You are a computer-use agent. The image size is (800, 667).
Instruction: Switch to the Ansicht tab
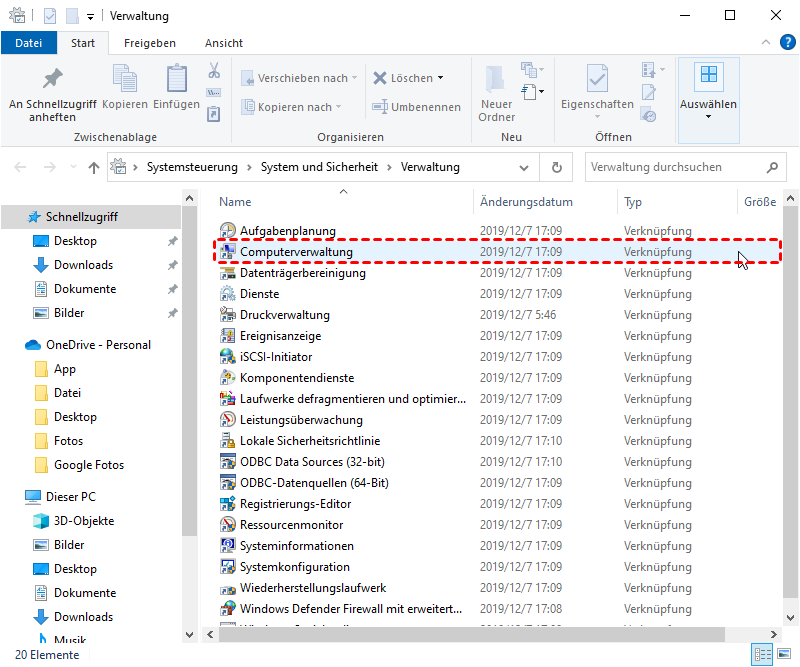[x=223, y=43]
